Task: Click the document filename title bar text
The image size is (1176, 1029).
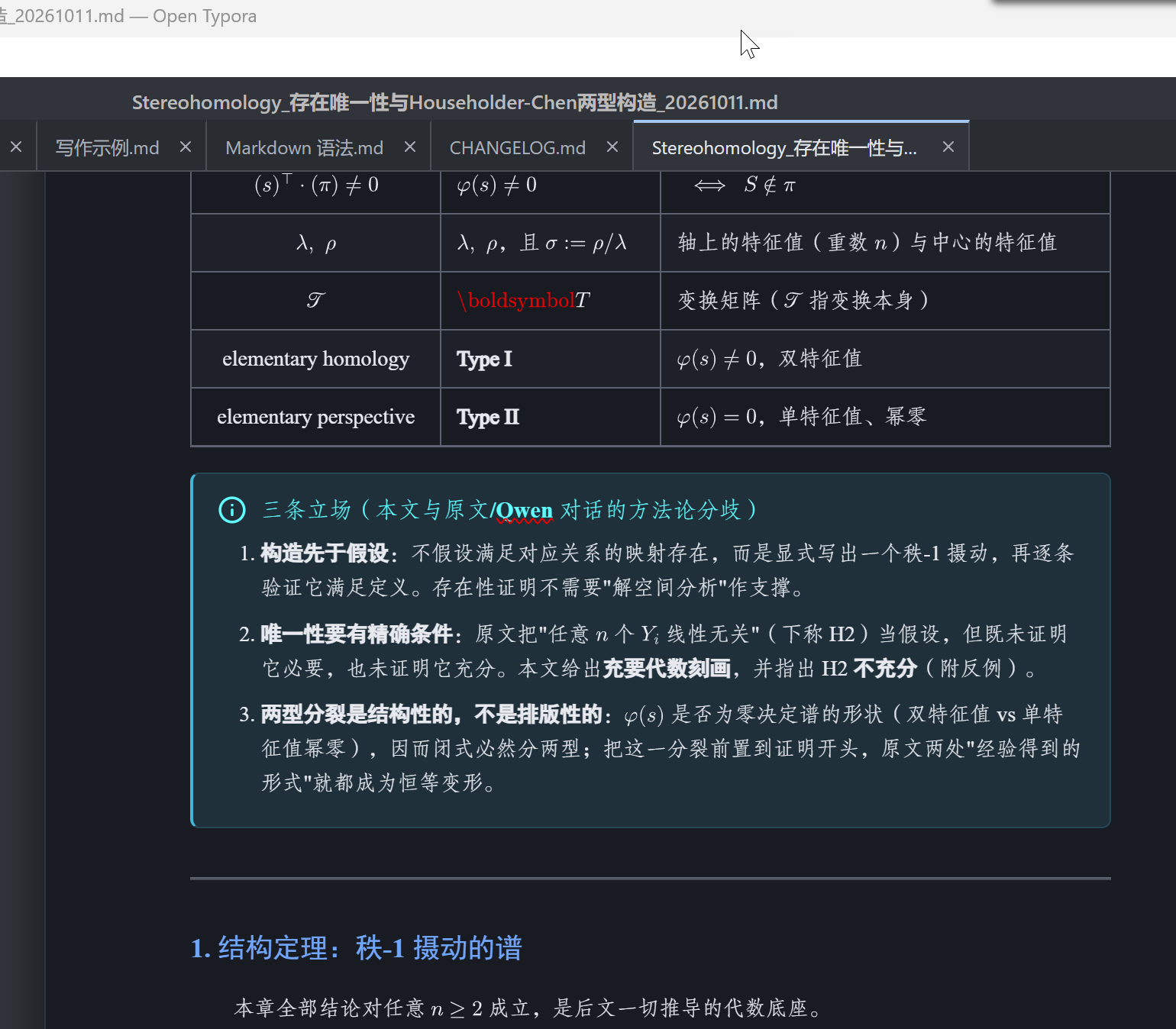Action: (x=454, y=102)
